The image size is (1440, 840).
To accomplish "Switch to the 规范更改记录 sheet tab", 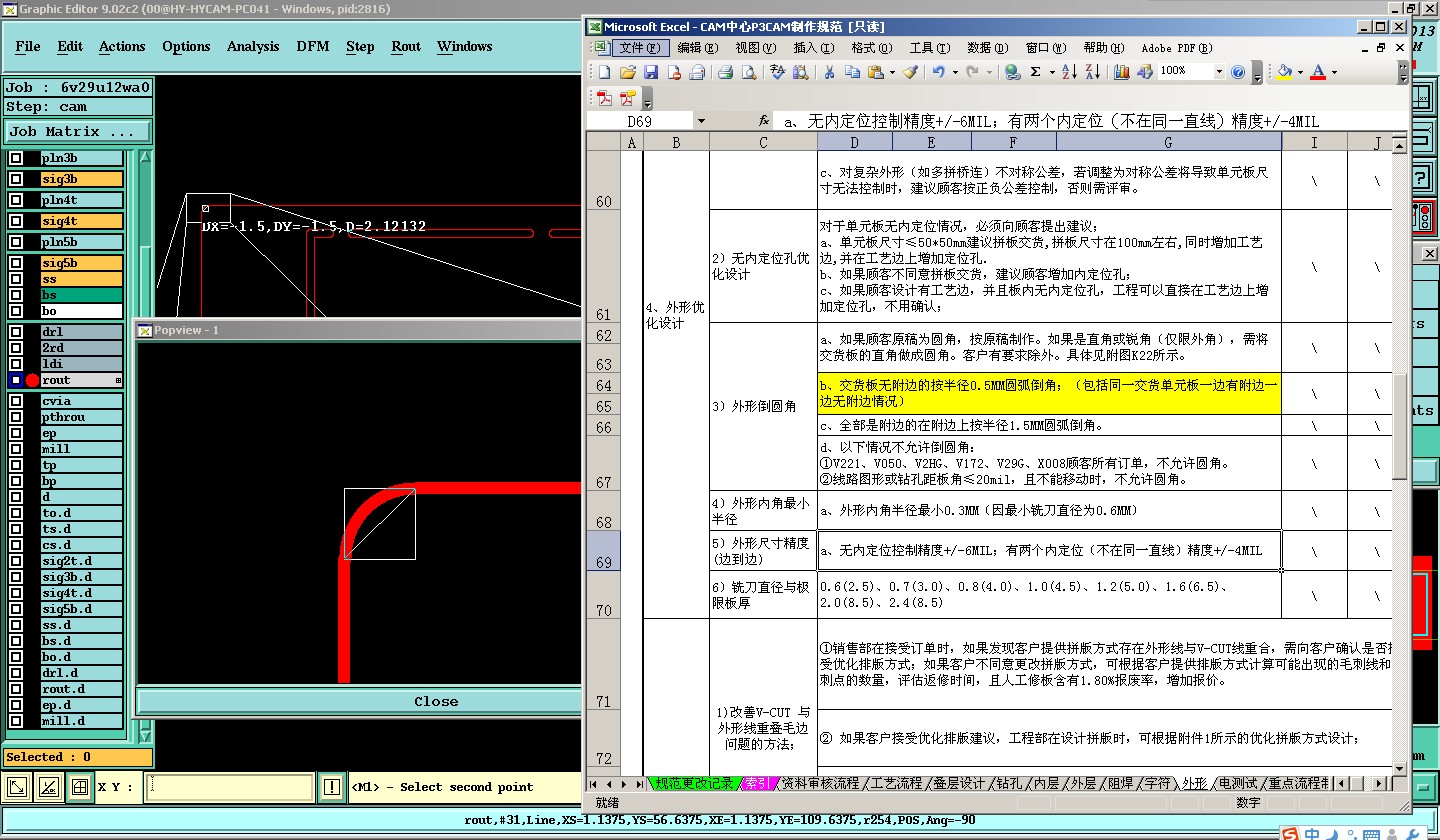I will [x=694, y=783].
